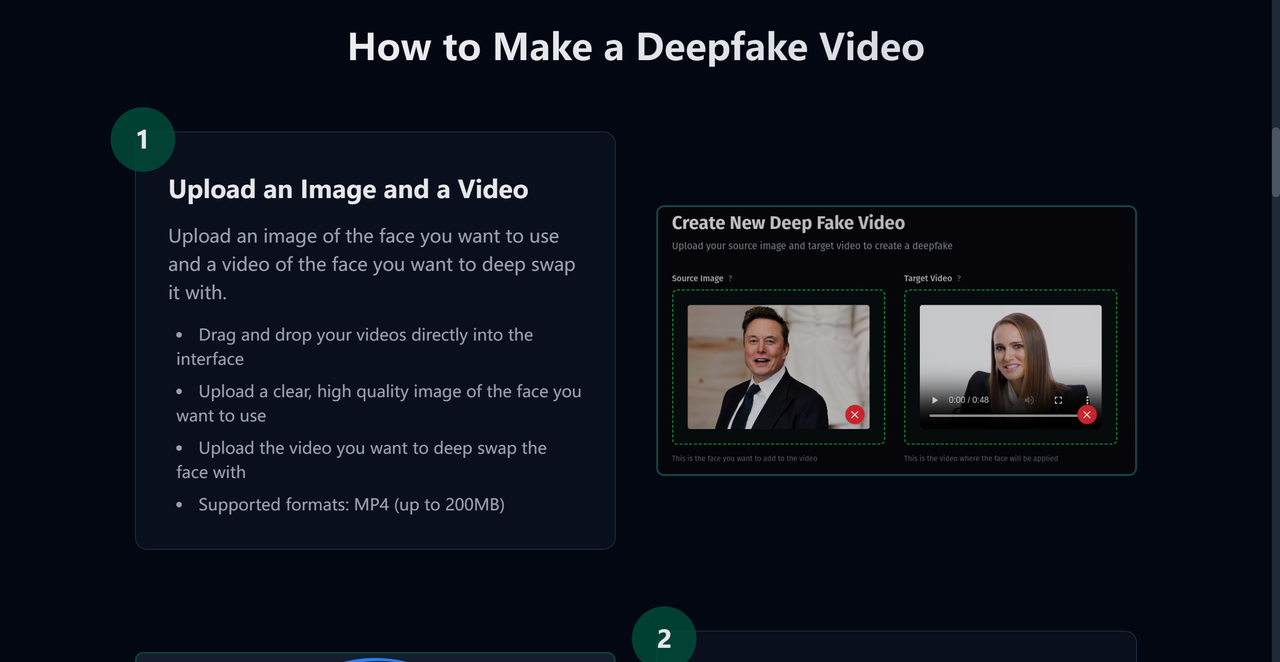Click the 'Upload a clear, high quality image' bullet
This screenshot has height=662, width=1280.
click(379, 403)
